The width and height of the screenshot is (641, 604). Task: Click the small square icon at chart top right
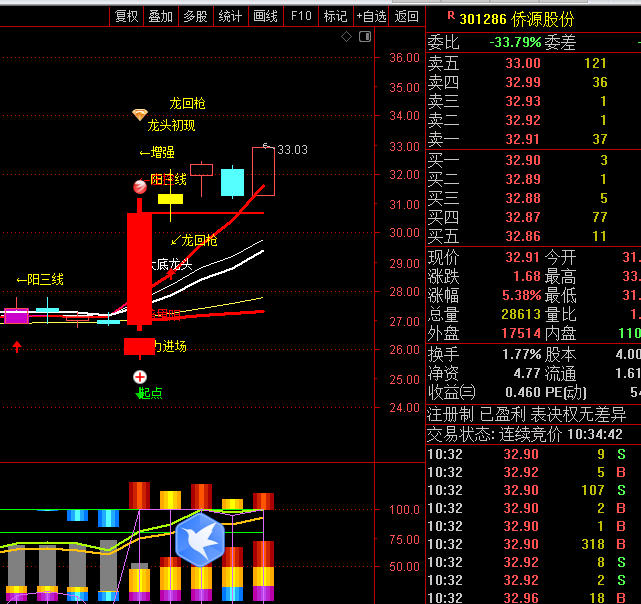point(364,37)
